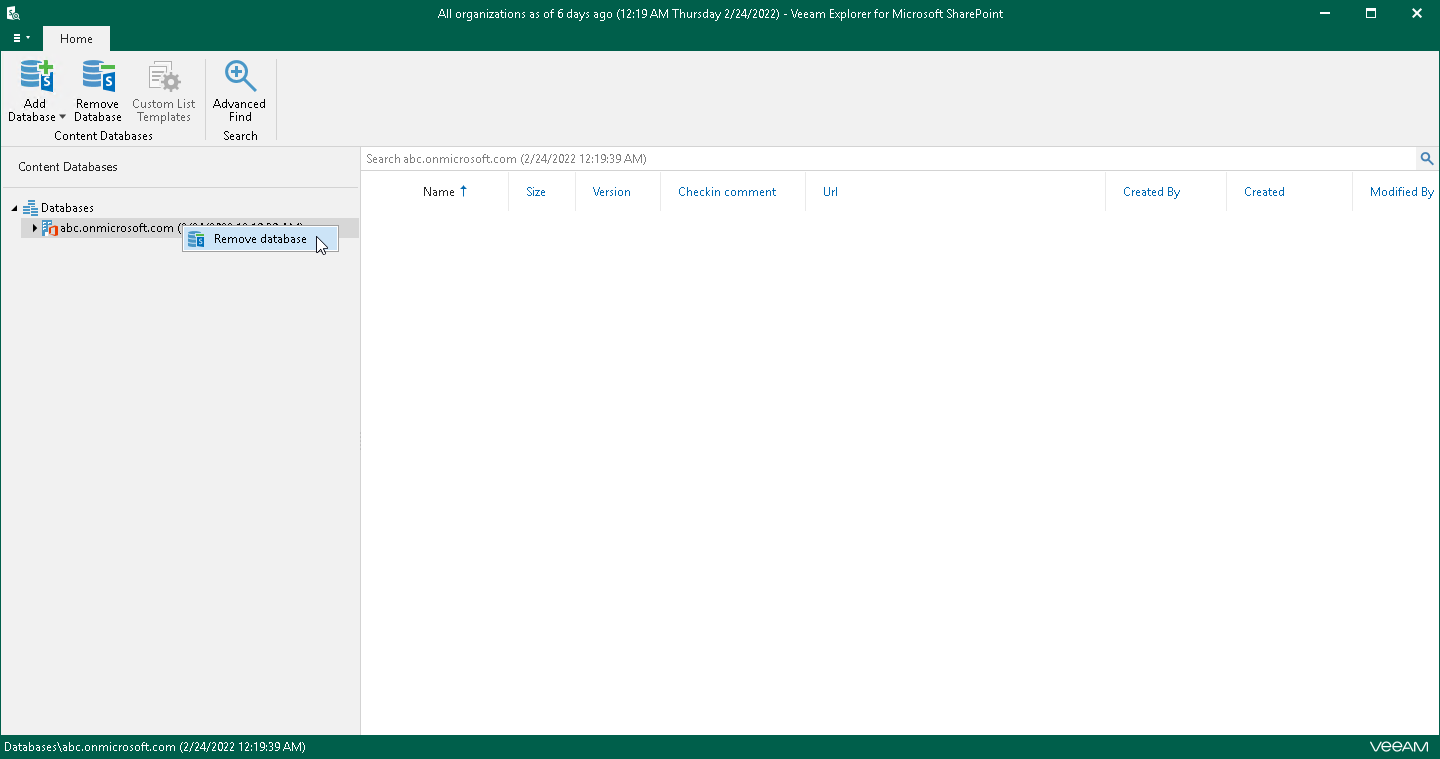Maximize the Veeam Explorer window
1440x759 pixels.
click(x=1371, y=14)
